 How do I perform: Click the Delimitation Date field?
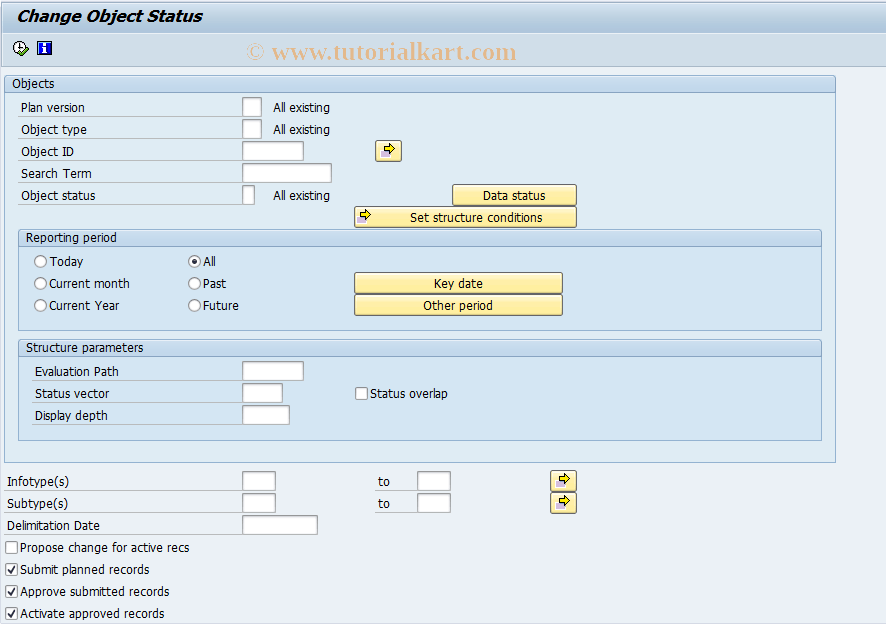coord(280,524)
